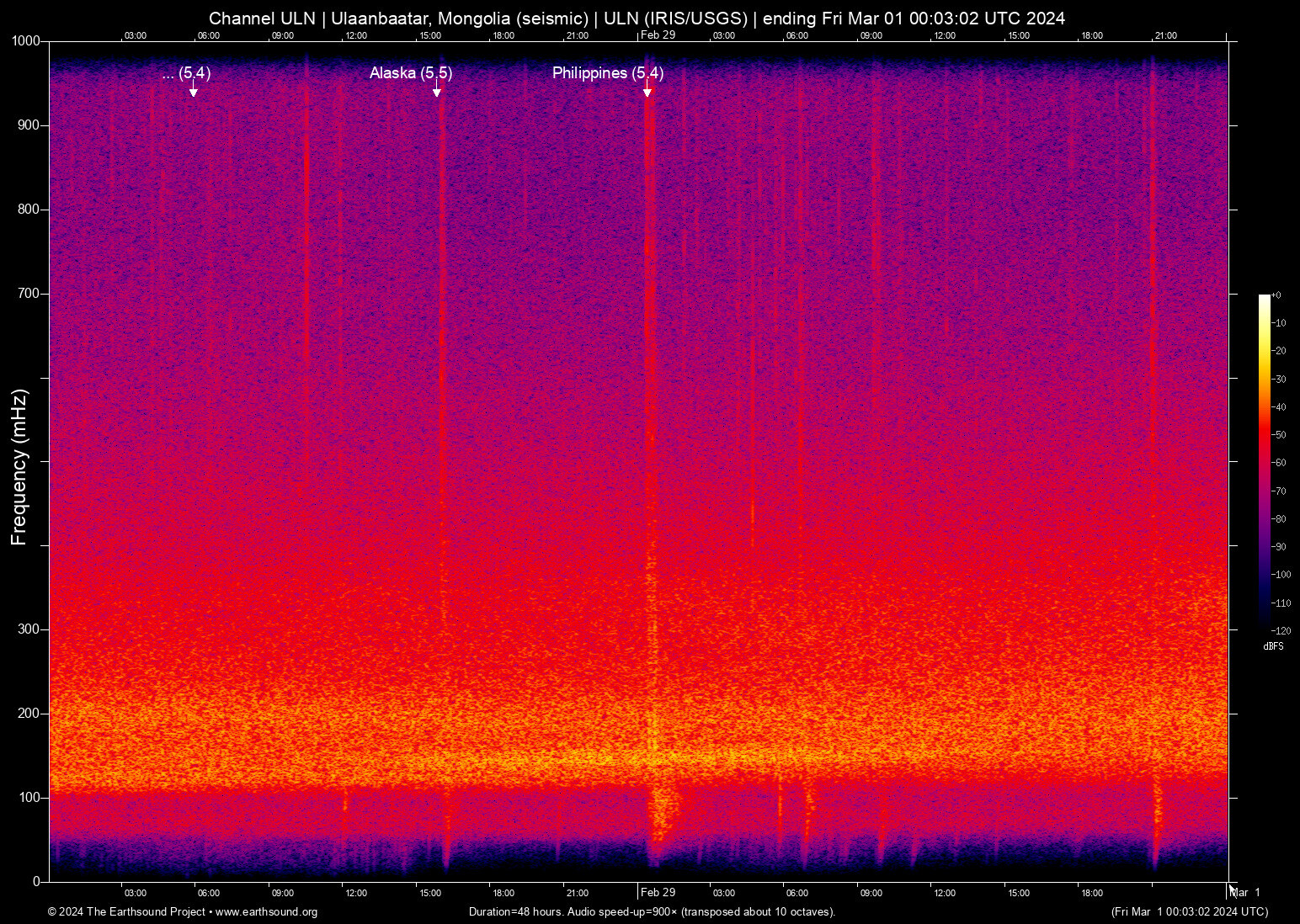Click the arrow marker below the Alaska (5.5) label
Screen dimensions: 1300x924
coord(437,92)
